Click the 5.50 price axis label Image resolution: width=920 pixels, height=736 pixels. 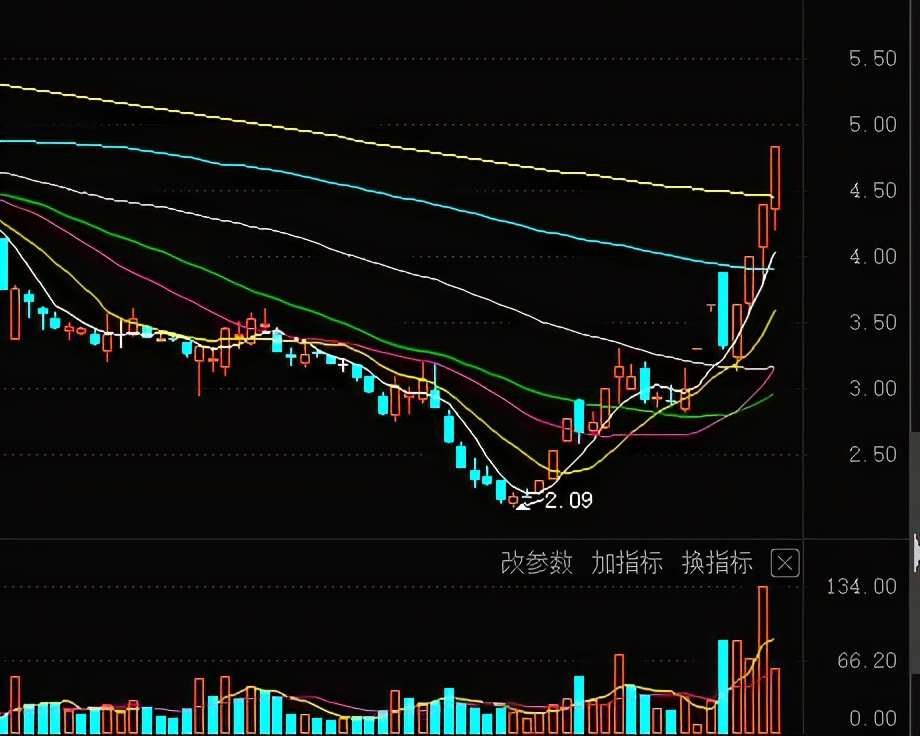click(872, 59)
